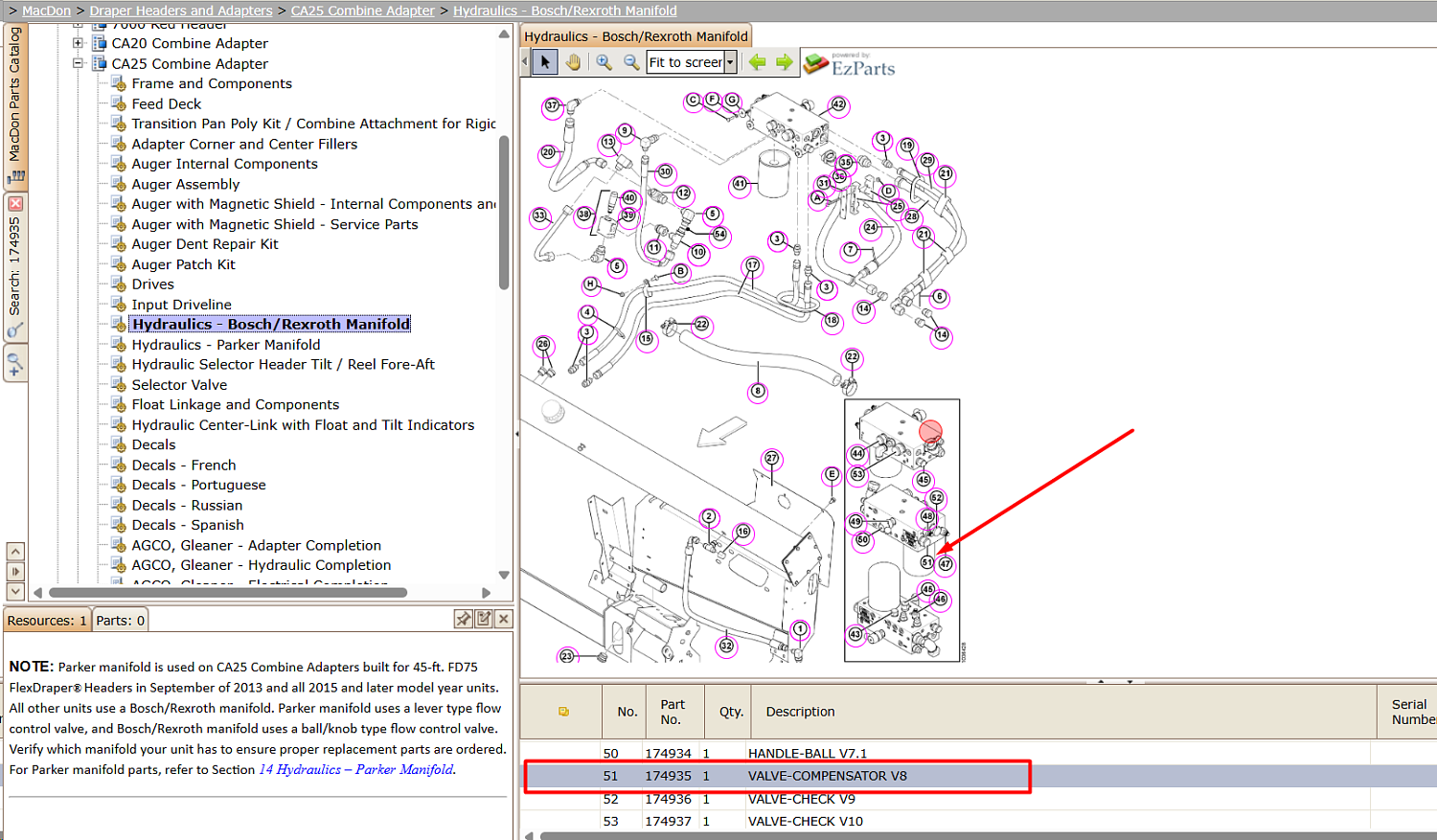Pin the Resources panel
The image size is (1437, 840).
[x=464, y=619]
